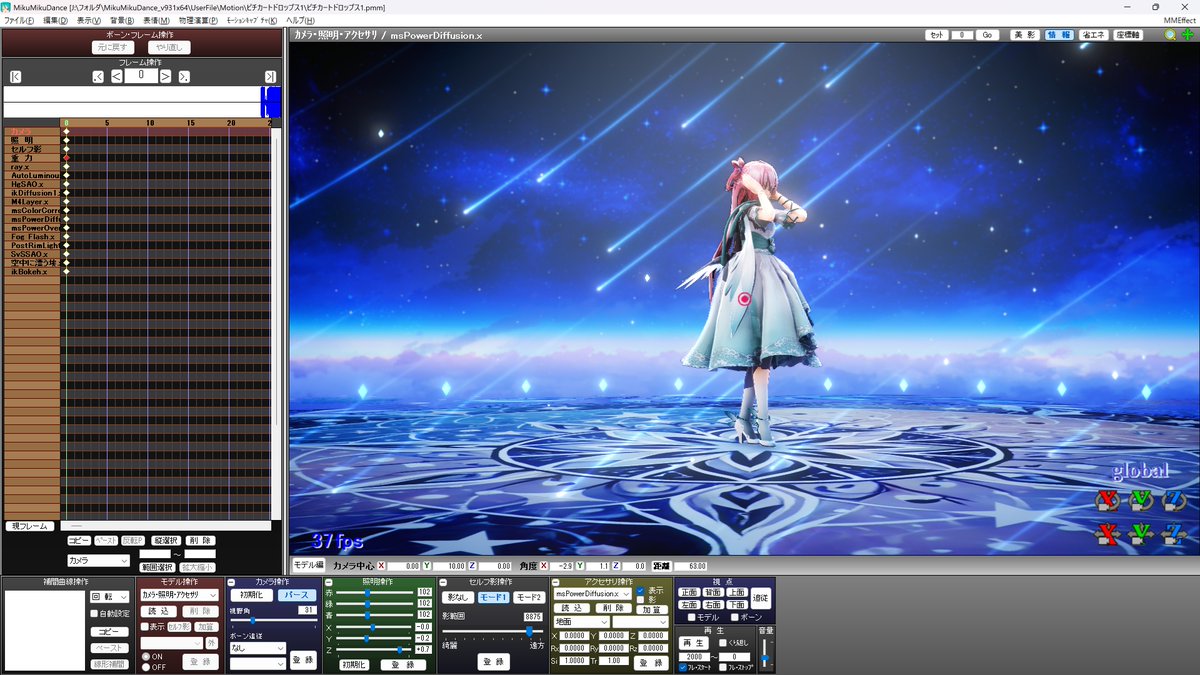Viewport: 1200px width, 675px height.
Task: Uncheck フレ・スタート checkbox
Action: click(x=683, y=667)
